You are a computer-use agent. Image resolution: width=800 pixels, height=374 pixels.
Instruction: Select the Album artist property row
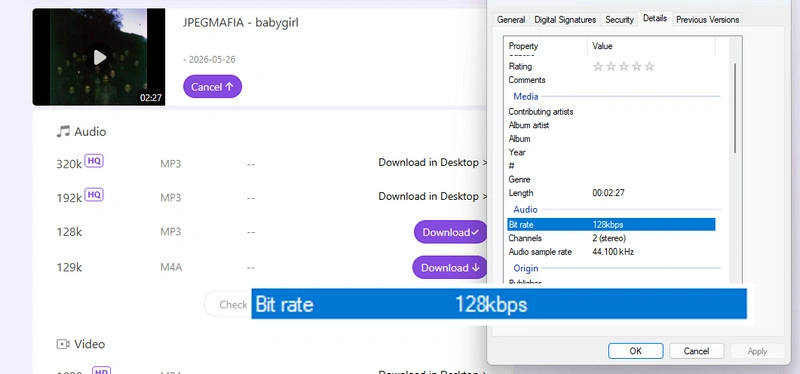click(611, 125)
